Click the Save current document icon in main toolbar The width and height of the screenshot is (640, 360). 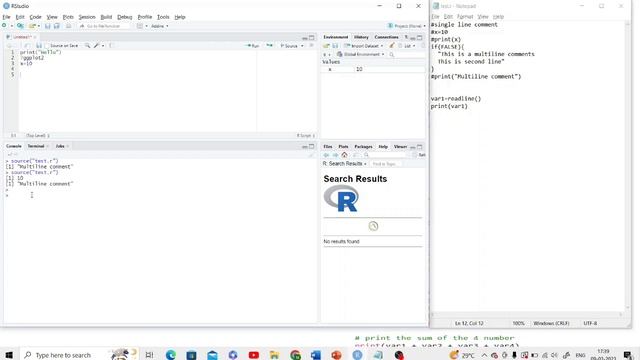tap(47, 26)
